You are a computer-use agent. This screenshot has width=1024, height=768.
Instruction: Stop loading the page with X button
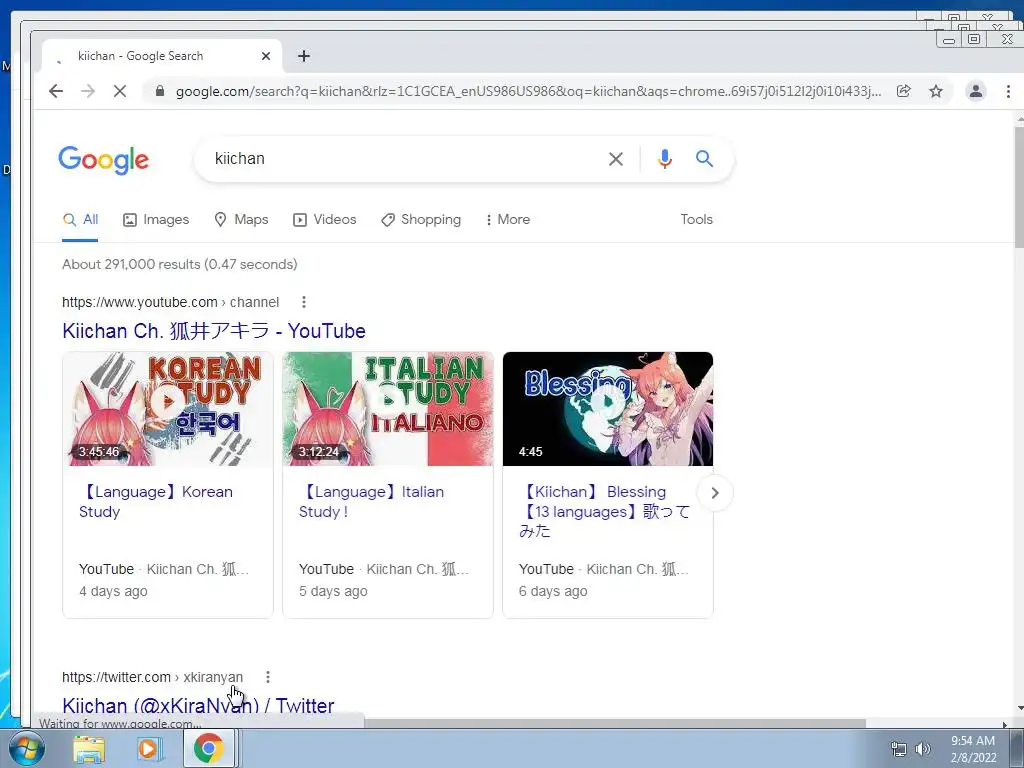coord(120,91)
